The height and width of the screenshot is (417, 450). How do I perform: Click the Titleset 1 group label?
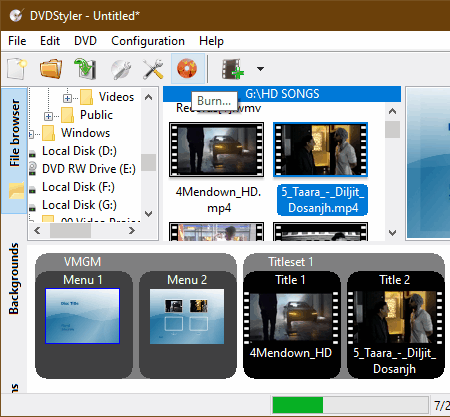pos(291,262)
